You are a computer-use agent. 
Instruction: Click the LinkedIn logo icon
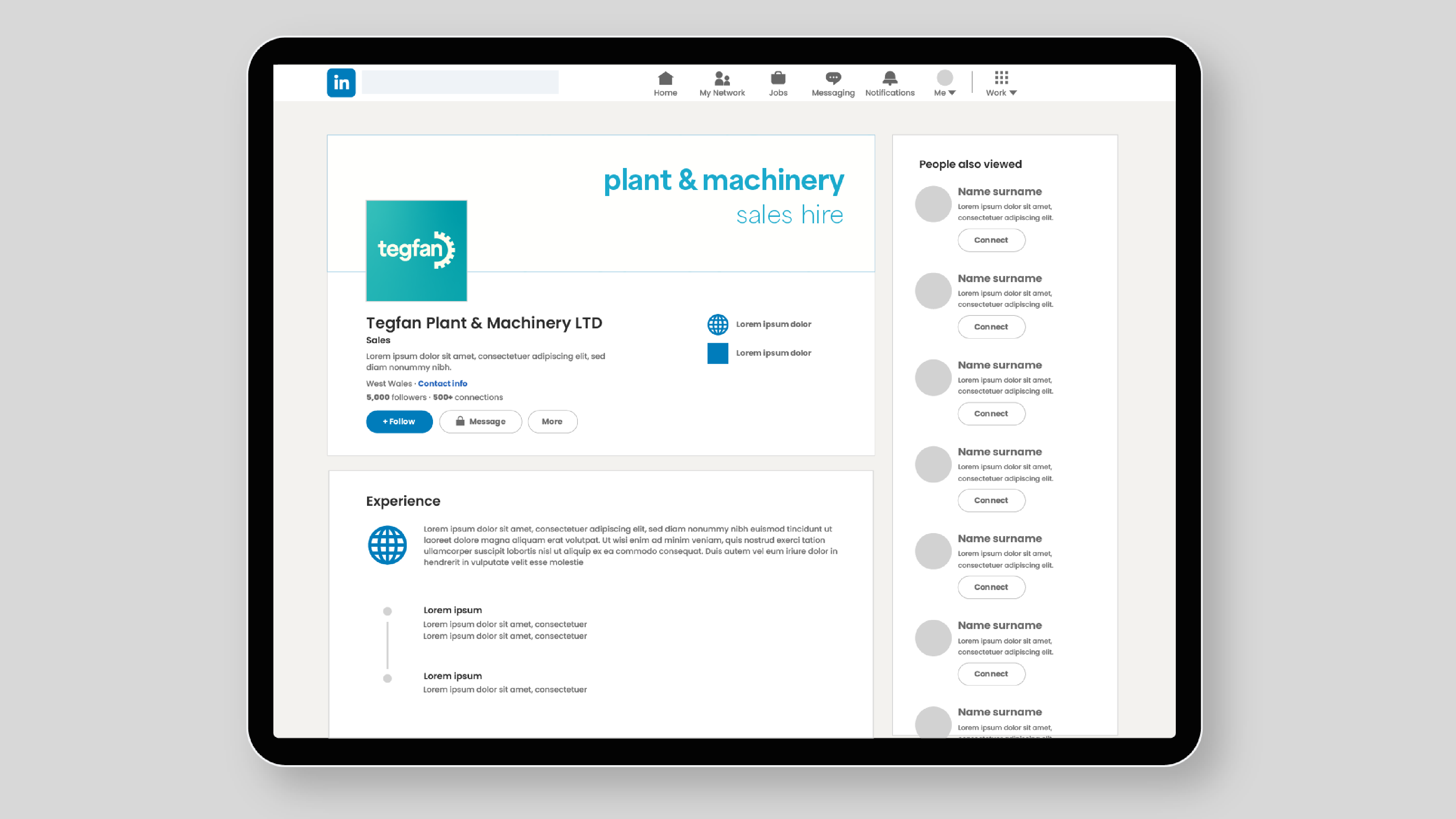[x=341, y=83]
